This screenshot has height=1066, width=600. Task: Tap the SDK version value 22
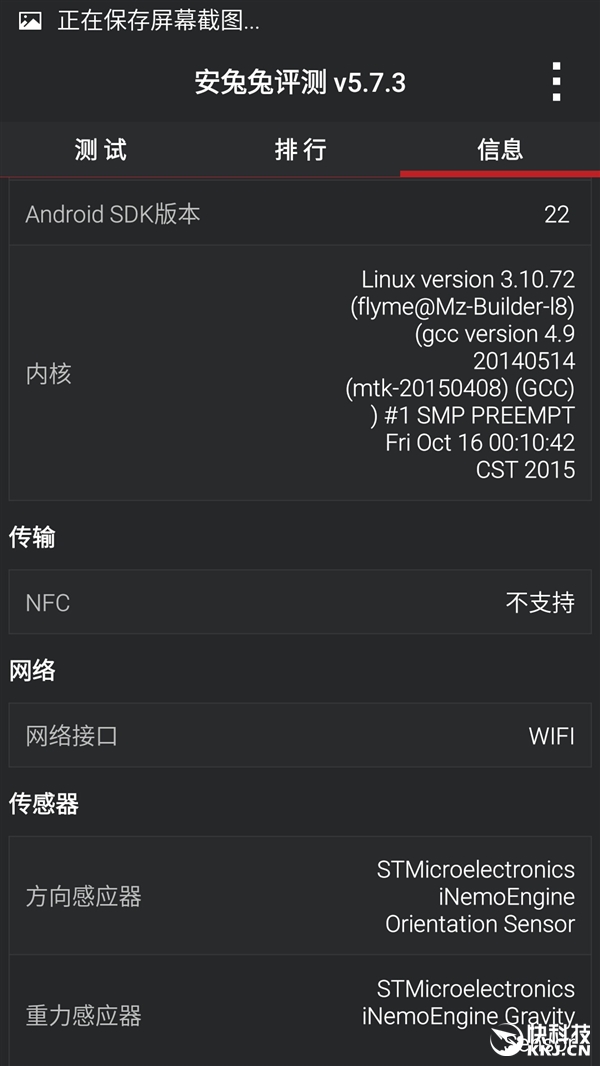(557, 214)
